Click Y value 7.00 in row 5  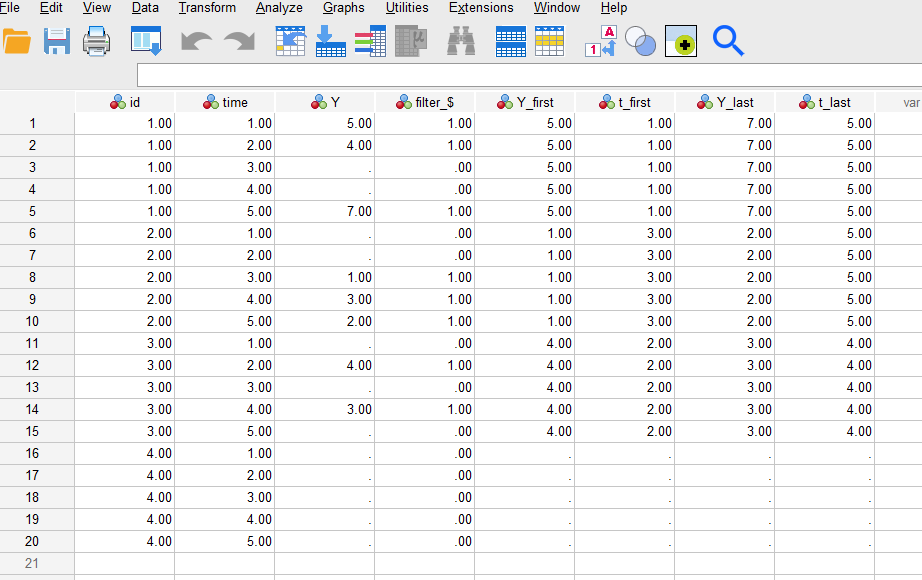325,211
